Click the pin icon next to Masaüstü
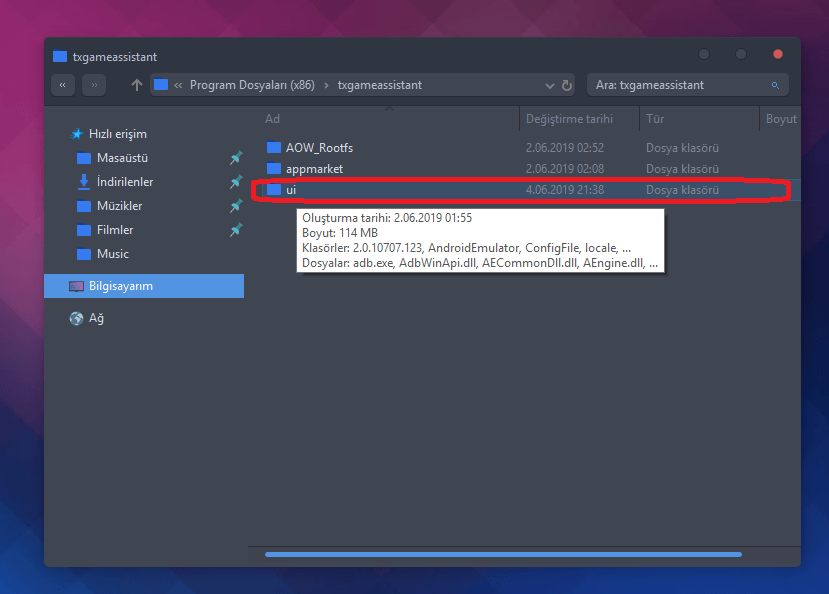Screen dimensions: 829x594 tap(236, 157)
